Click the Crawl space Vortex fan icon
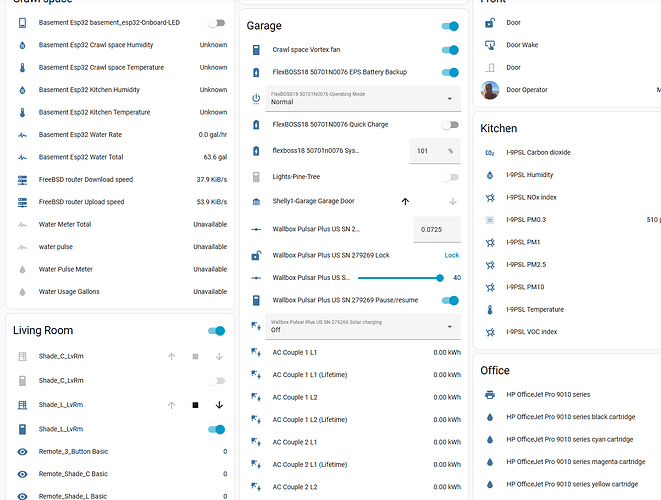Screen dimensions: 661x500 coord(256,50)
